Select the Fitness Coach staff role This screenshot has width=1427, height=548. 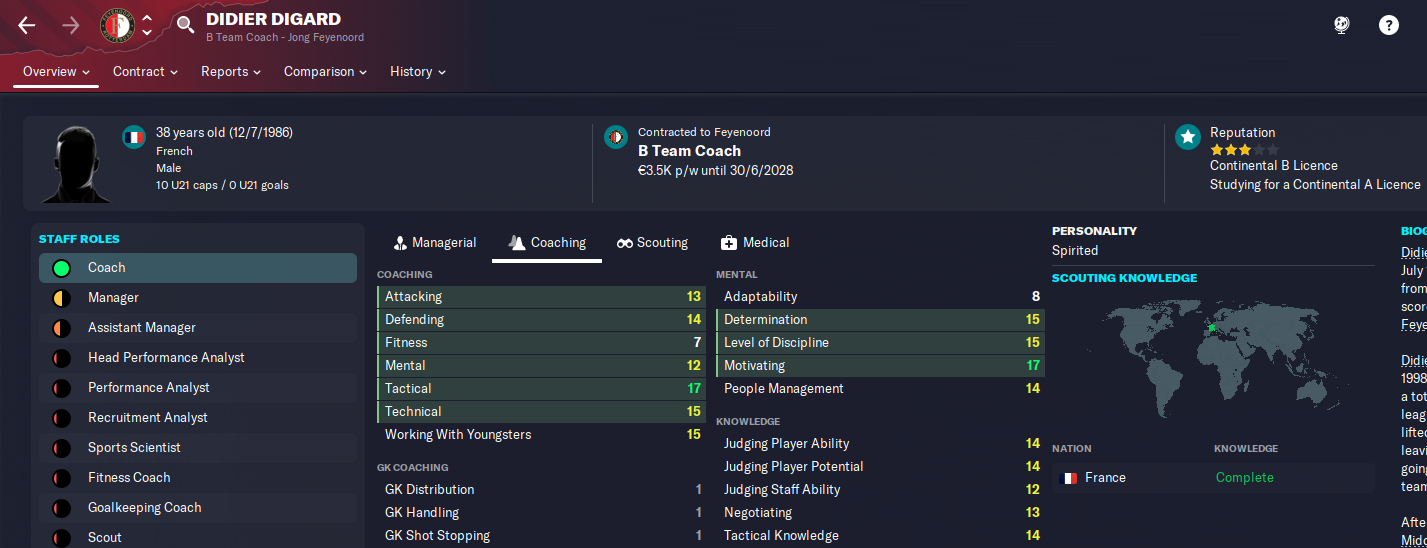click(197, 478)
